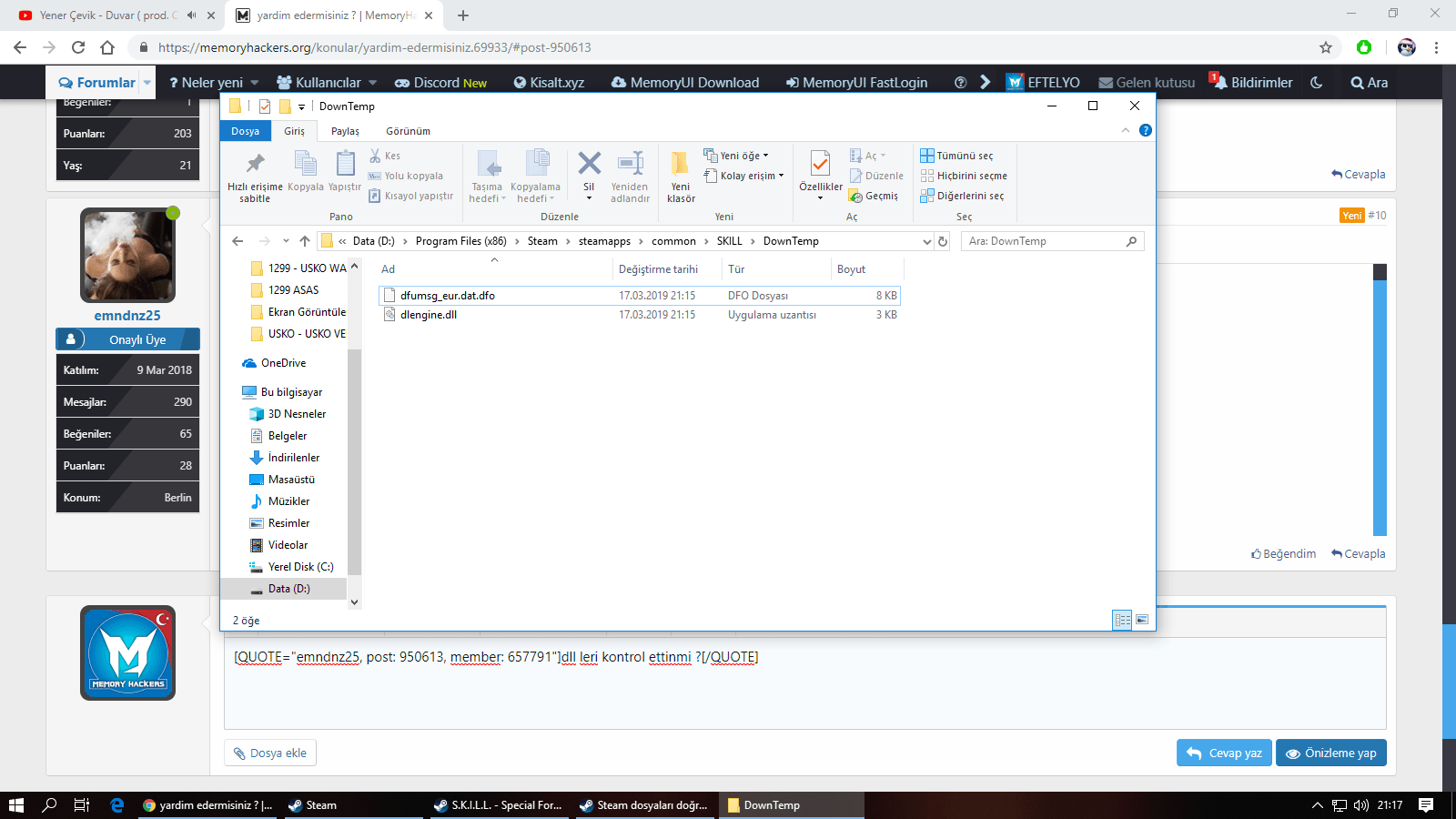Open Explorer recent locations dropdown

pos(286,241)
